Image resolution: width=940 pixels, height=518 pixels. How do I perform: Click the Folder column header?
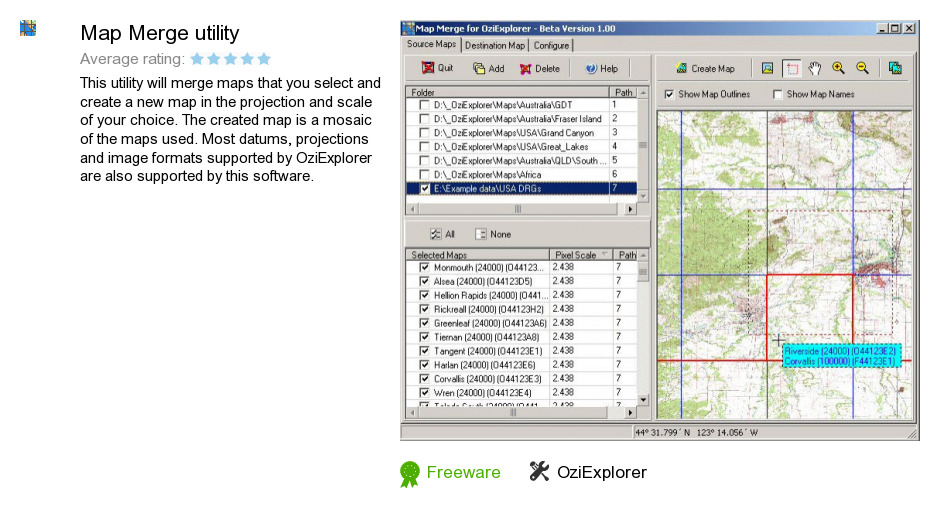point(508,92)
